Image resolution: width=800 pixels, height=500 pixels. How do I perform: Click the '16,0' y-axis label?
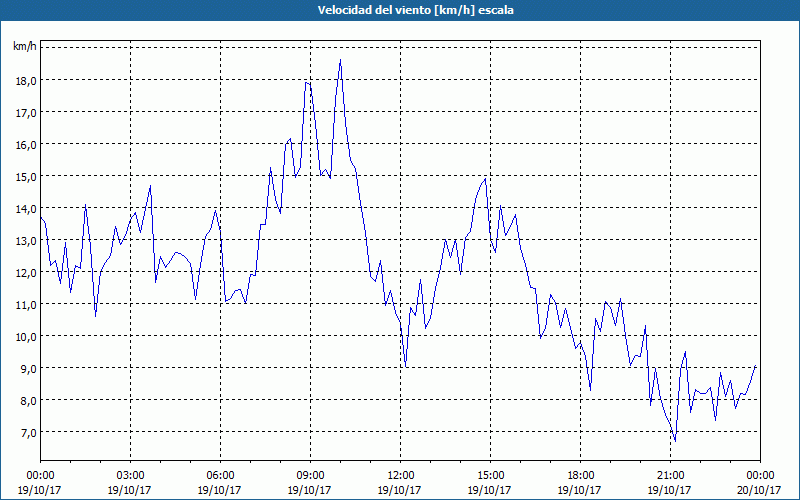pyautogui.click(x=26, y=145)
